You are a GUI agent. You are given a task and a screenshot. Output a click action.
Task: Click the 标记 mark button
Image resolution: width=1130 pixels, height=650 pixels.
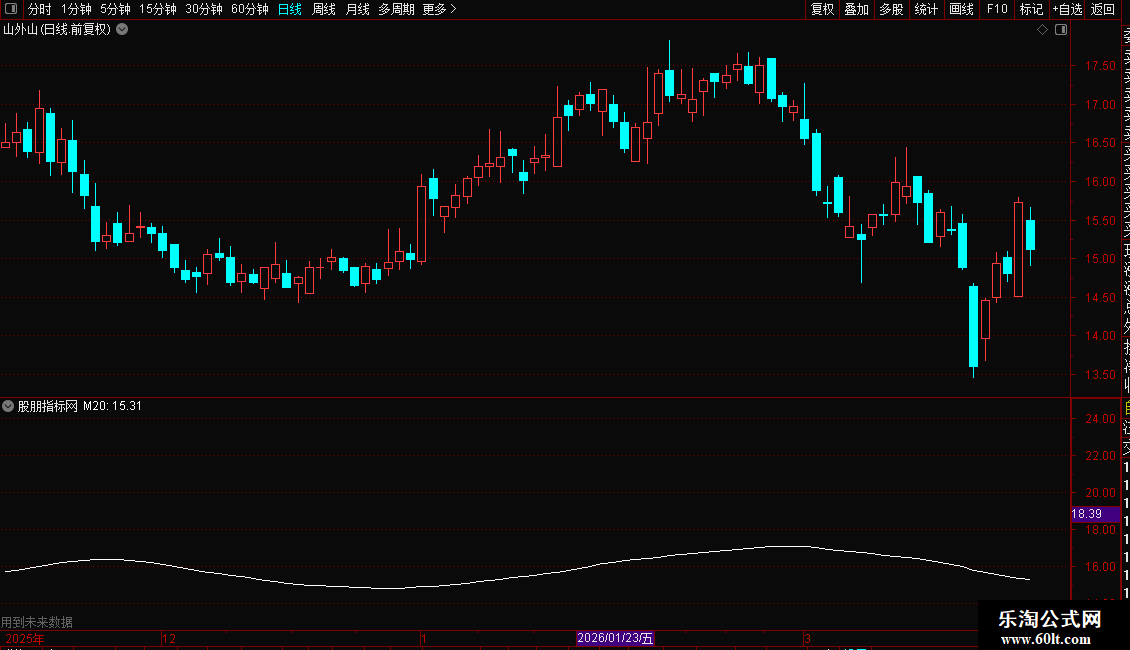click(1031, 9)
